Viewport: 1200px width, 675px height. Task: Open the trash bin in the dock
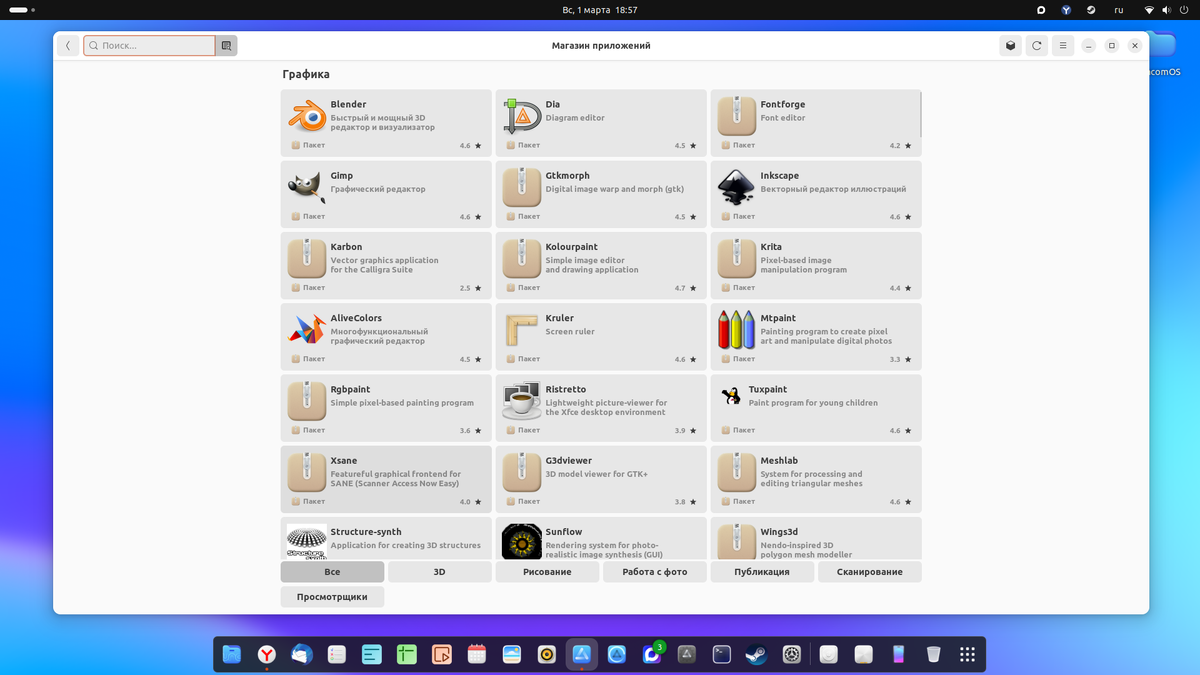933,654
